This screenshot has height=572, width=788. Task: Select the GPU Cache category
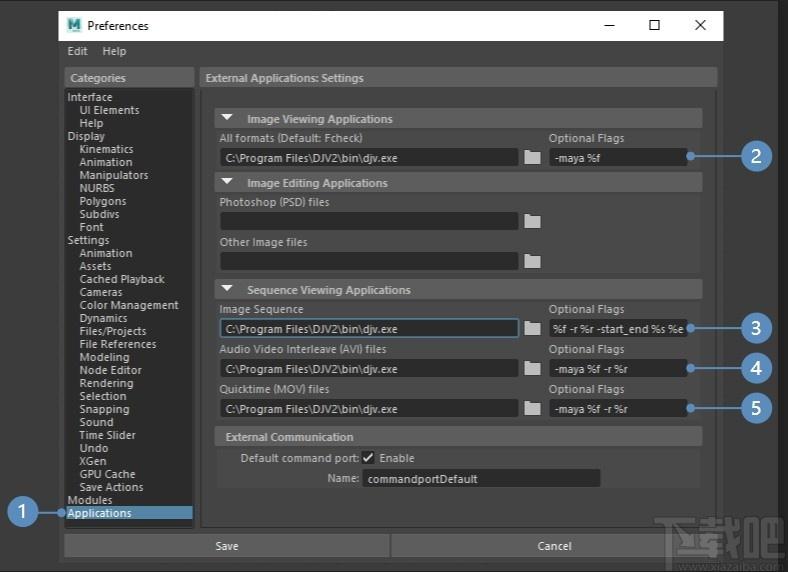pyautogui.click(x=107, y=474)
